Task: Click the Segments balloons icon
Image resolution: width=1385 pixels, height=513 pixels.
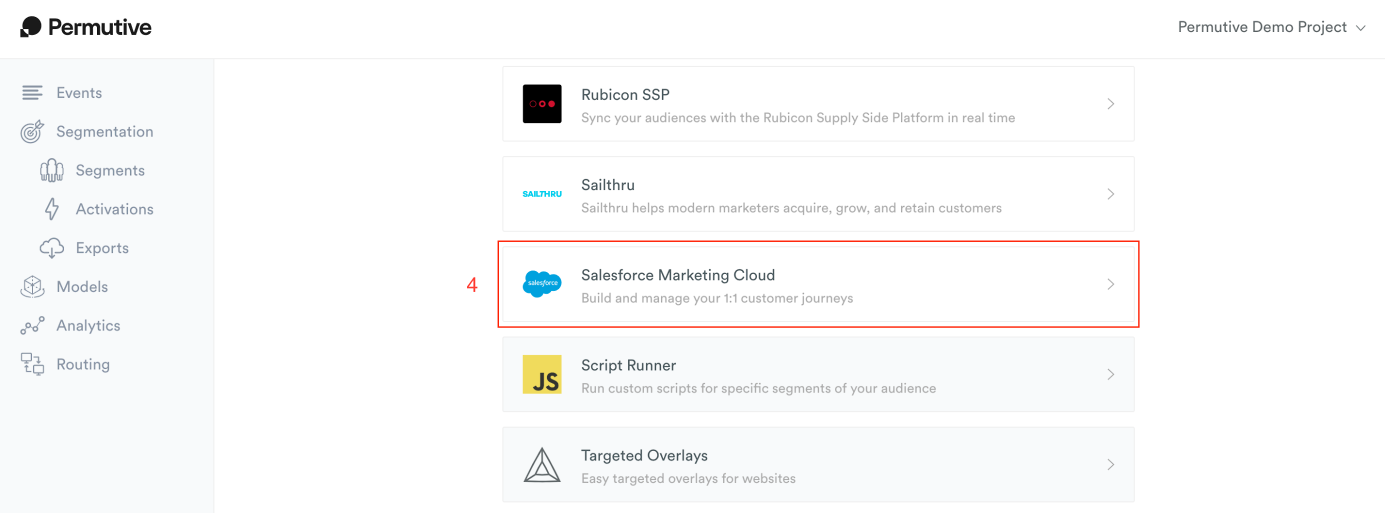Action: pos(52,171)
